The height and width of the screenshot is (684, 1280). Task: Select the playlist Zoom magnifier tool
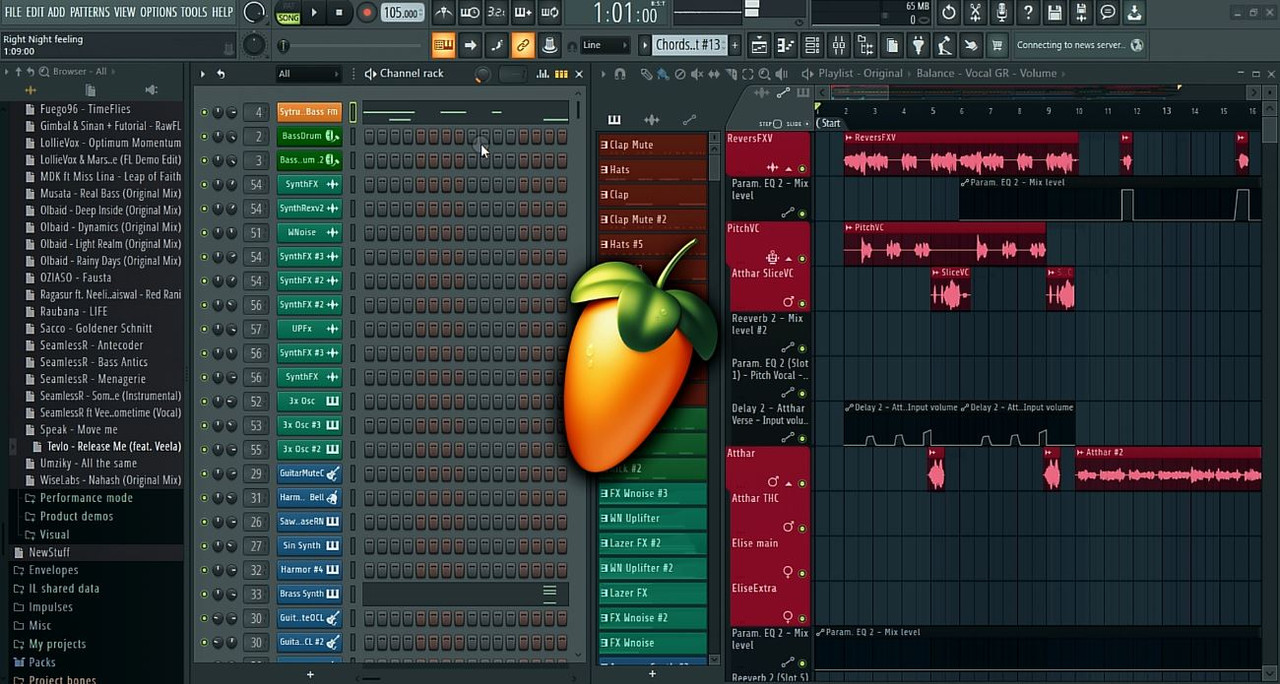coord(765,74)
